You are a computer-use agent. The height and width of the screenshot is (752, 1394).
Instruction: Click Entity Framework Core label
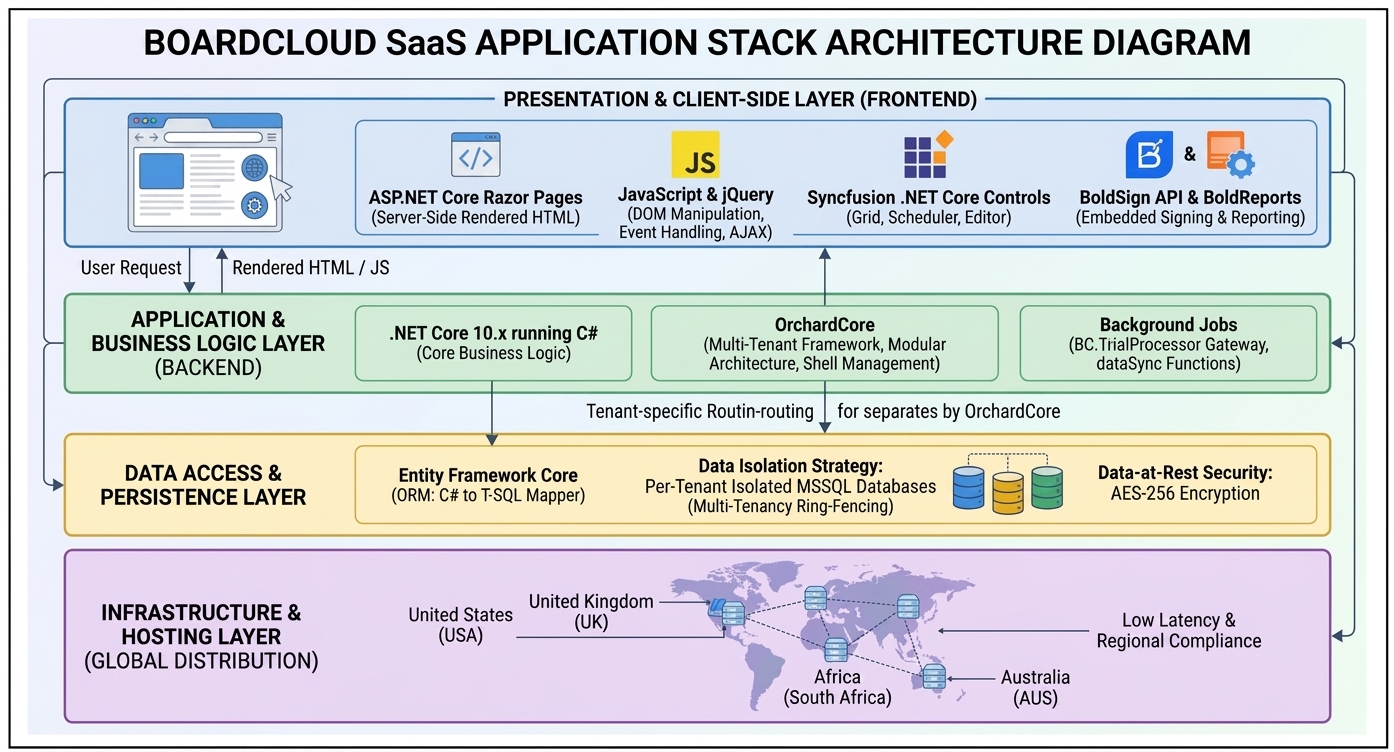point(488,476)
